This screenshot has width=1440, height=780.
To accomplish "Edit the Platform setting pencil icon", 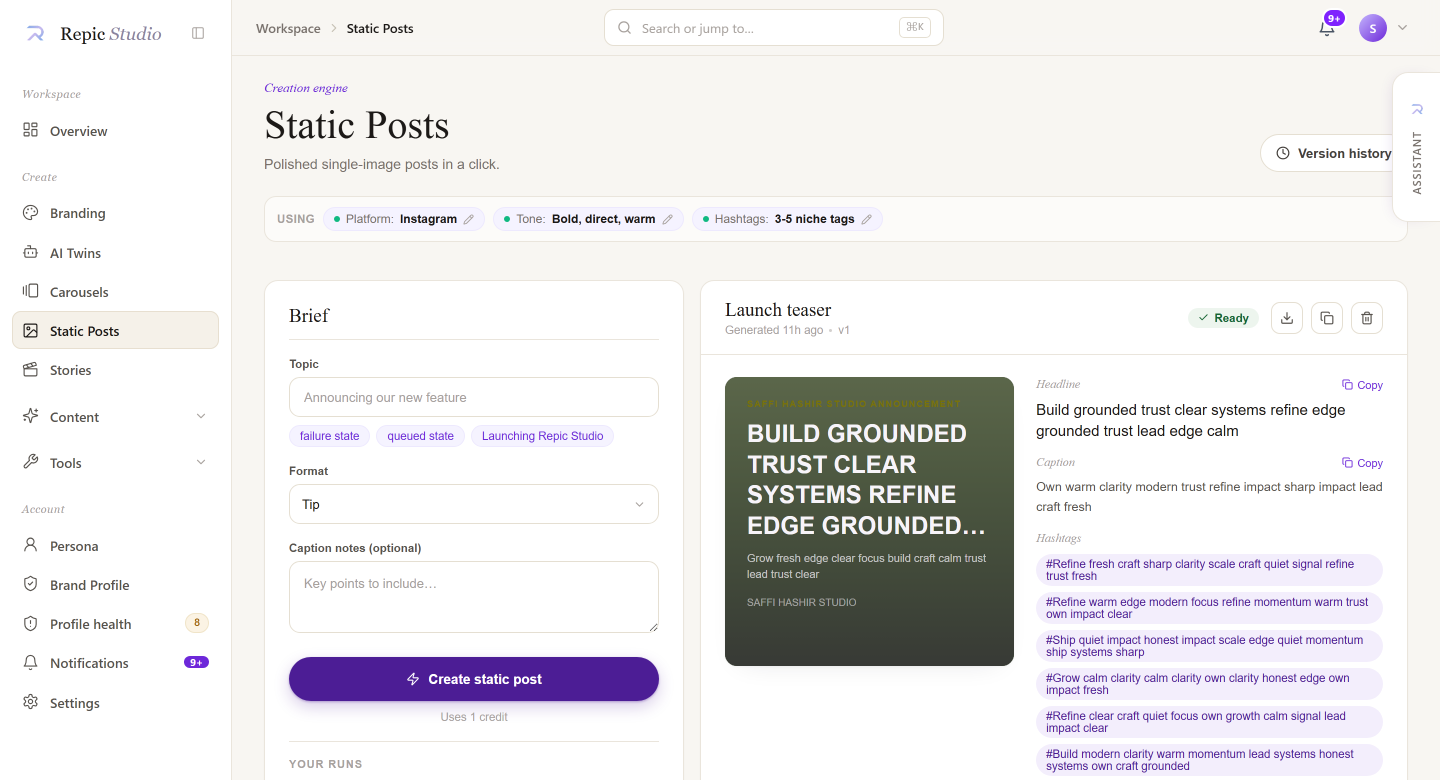I will click(469, 219).
